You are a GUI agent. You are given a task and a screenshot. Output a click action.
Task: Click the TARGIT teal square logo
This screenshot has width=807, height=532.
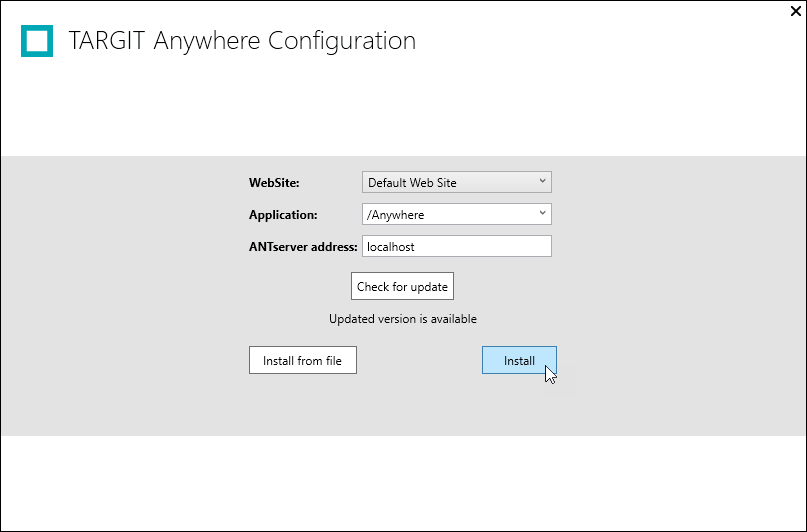pyautogui.click(x=37, y=41)
